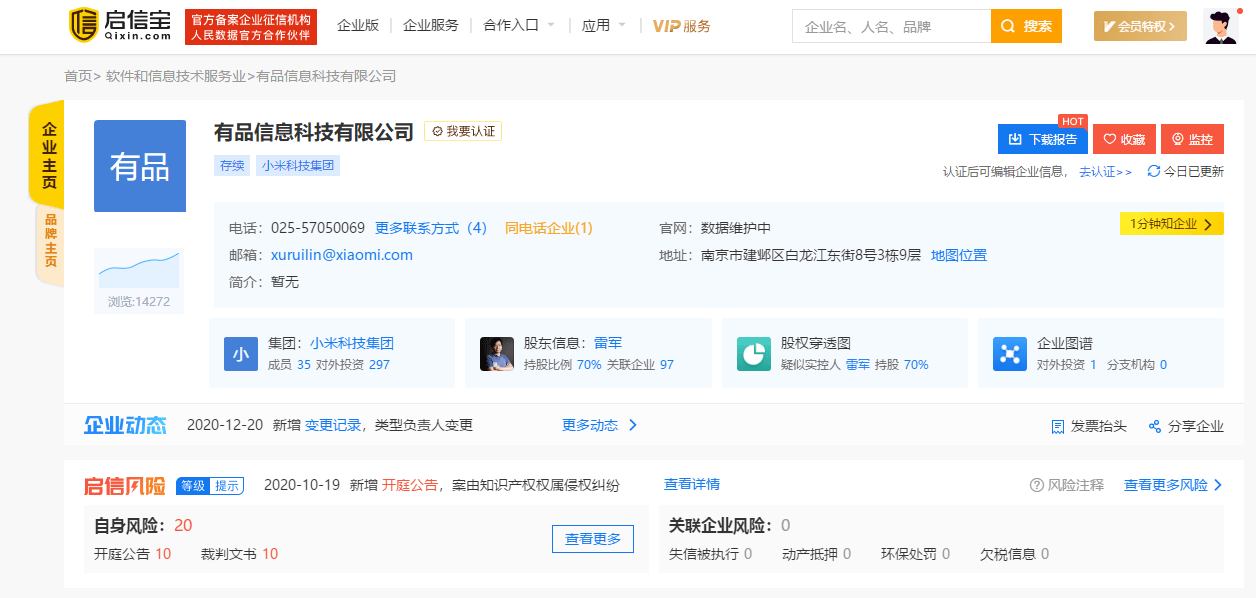Click the blue 有品 company logo tile

point(140,166)
